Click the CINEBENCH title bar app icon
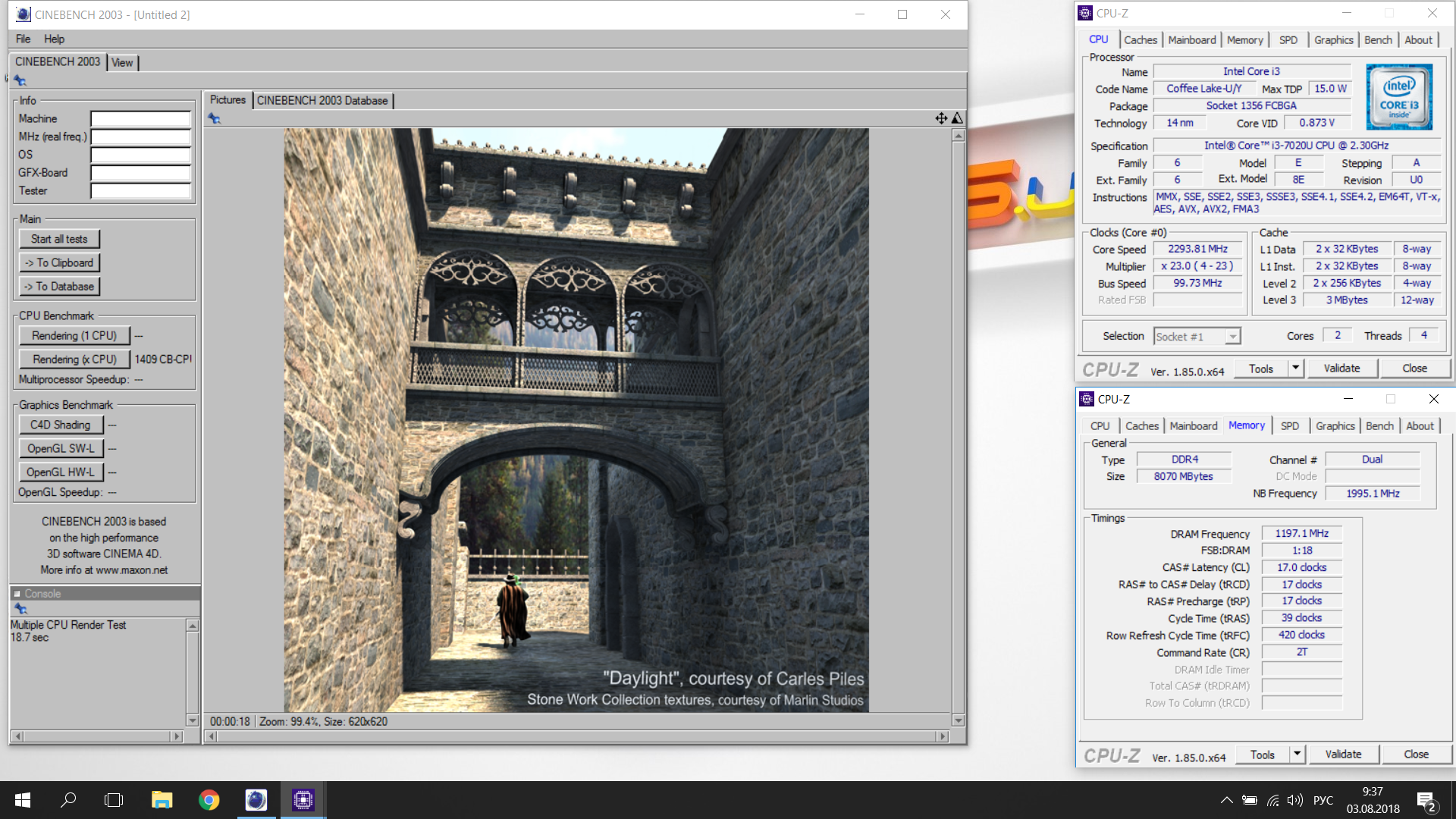The width and height of the screenshot is (1456, 819). click(x=24, y=14)
